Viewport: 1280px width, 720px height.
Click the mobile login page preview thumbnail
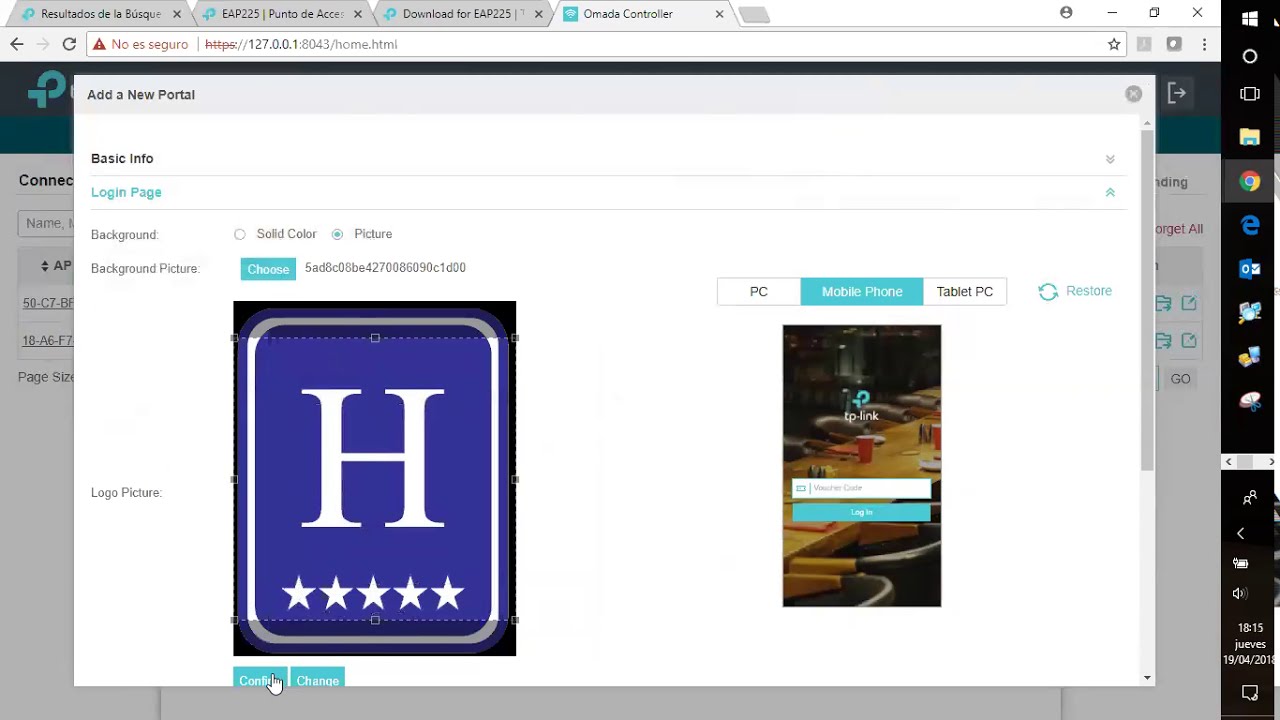[x=862, y=466]
